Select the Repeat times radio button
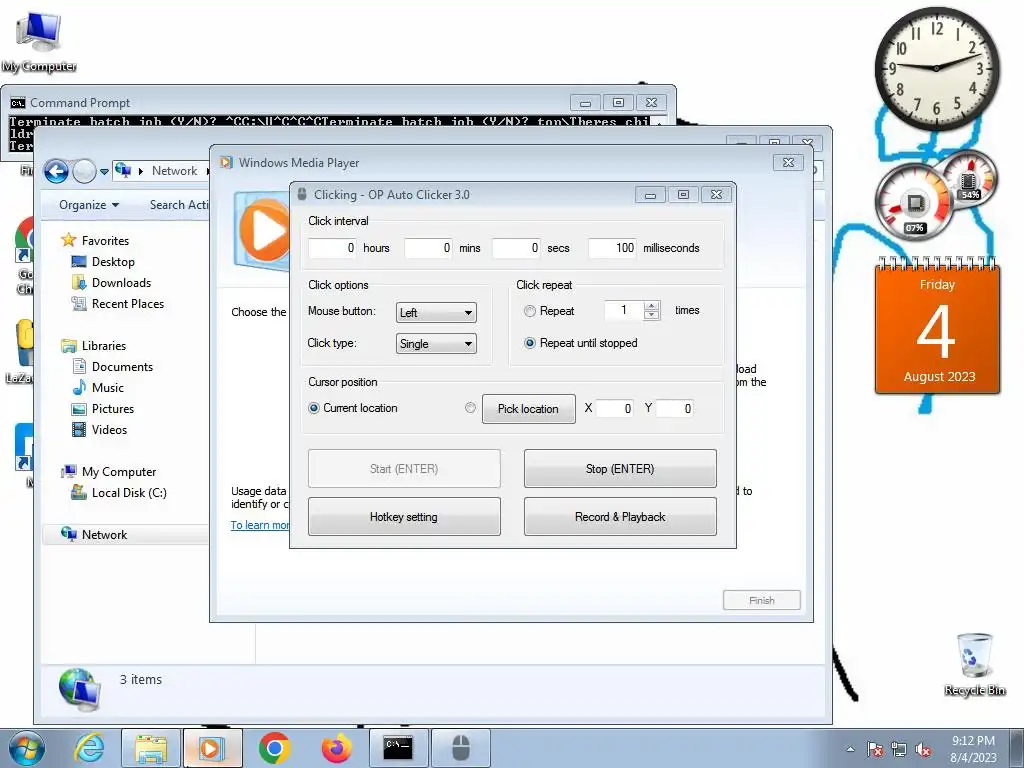This screenshot has height=768, width=1024. tap(530, 311)
